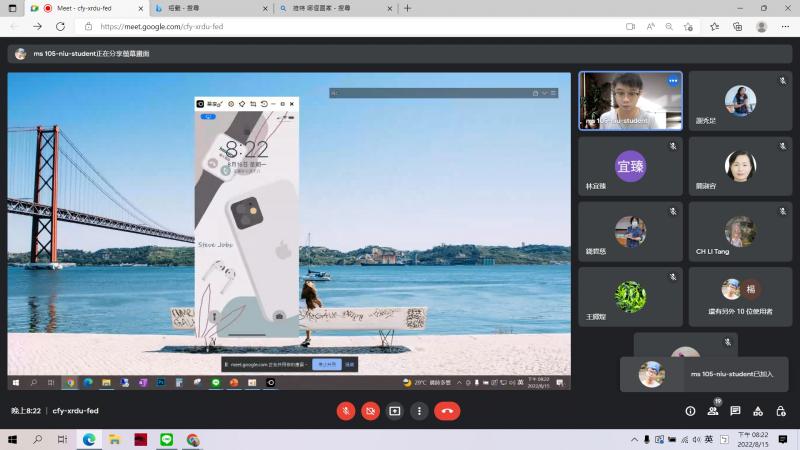
Task: Open File Explorer from the taskbar
Action: coord(114,439)
